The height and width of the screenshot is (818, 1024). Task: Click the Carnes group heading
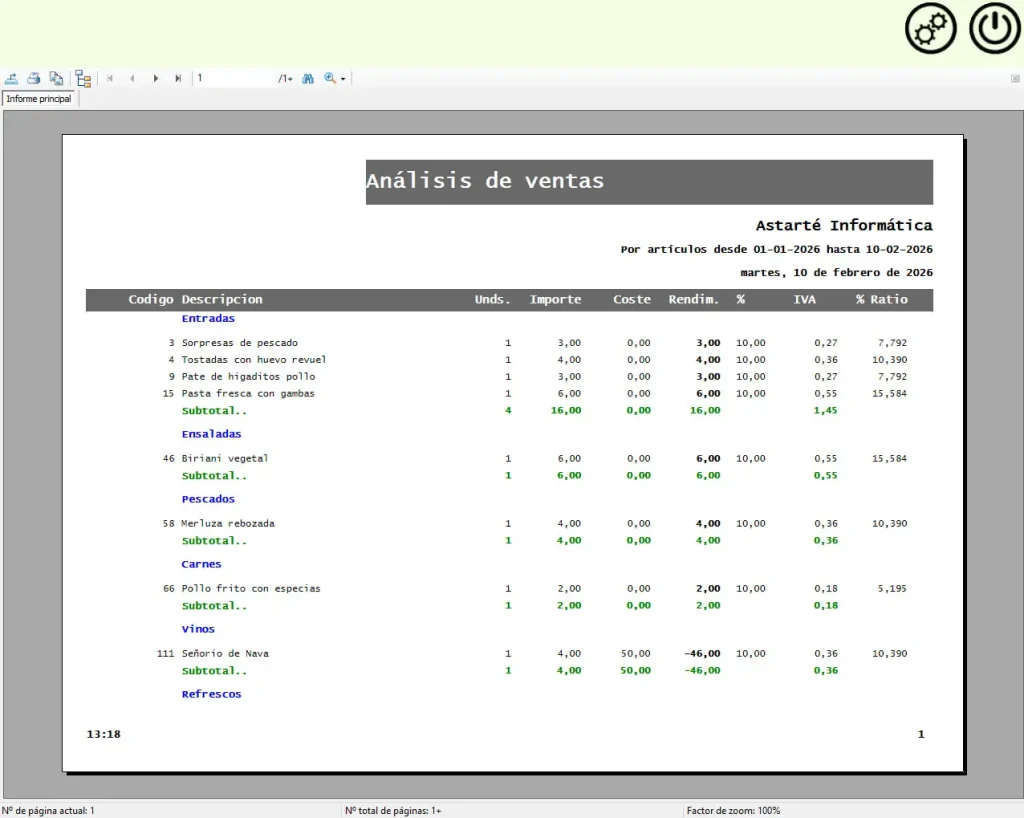201,564
